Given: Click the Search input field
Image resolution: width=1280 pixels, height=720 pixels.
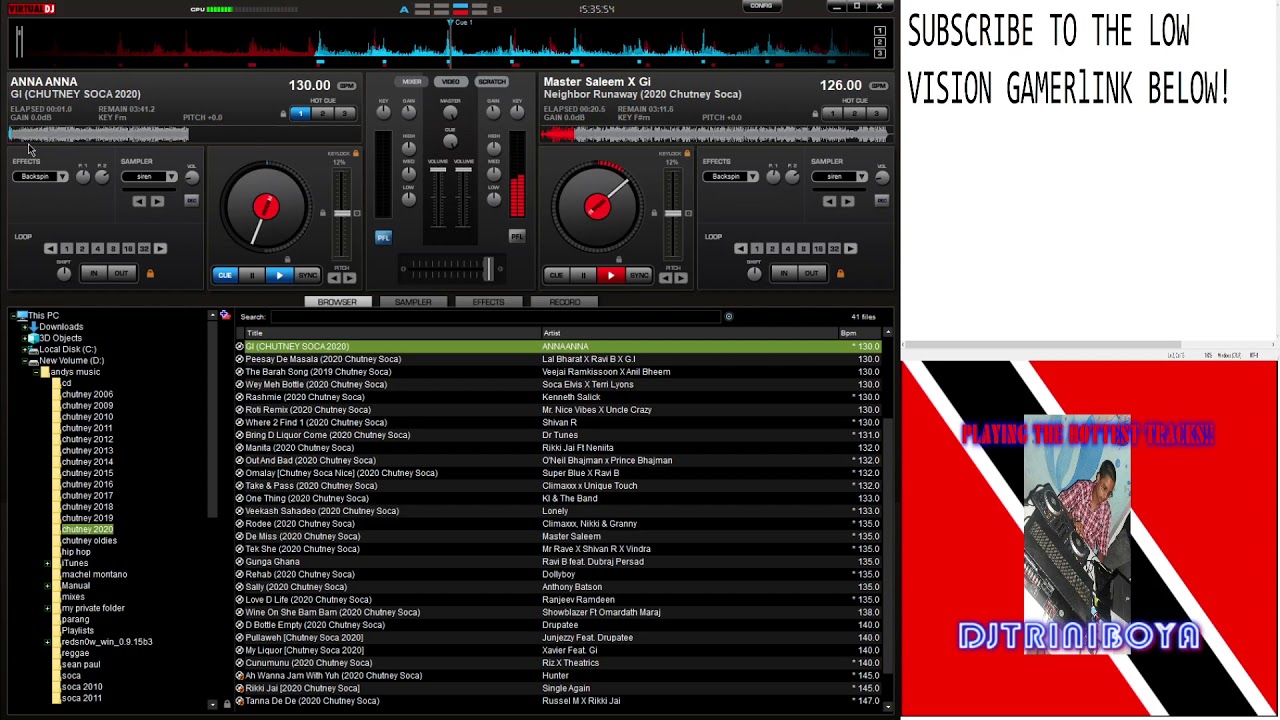Looking at the screenshot, I should pos(495,317).
